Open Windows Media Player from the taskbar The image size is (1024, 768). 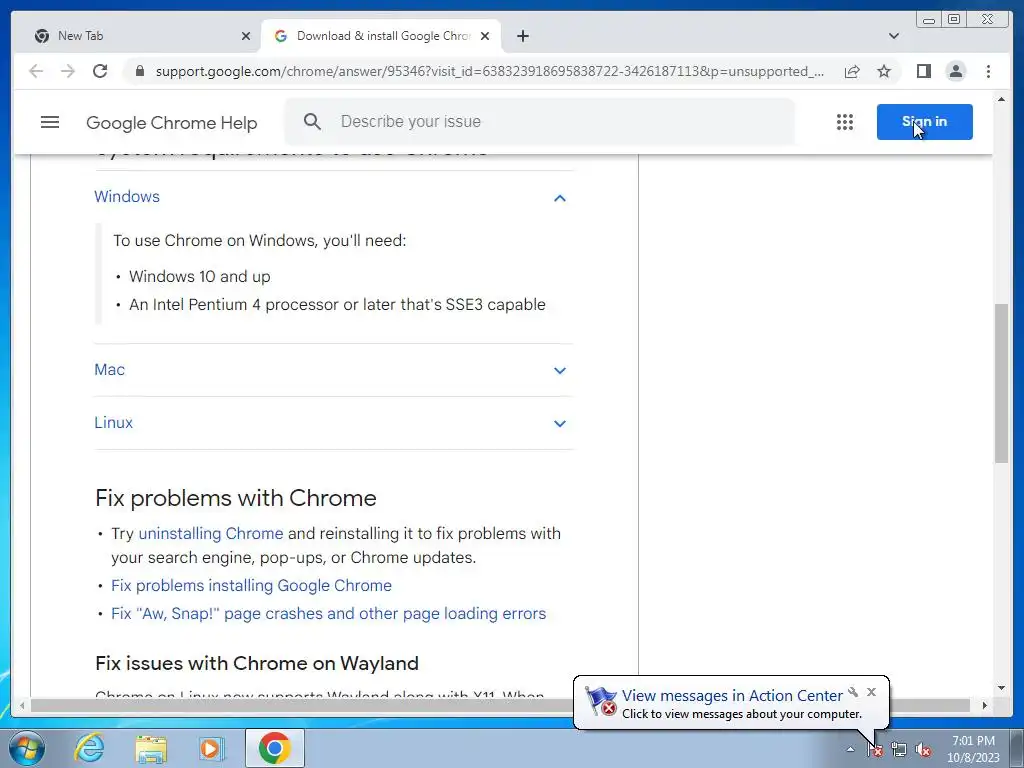click(x=210, y=748)
